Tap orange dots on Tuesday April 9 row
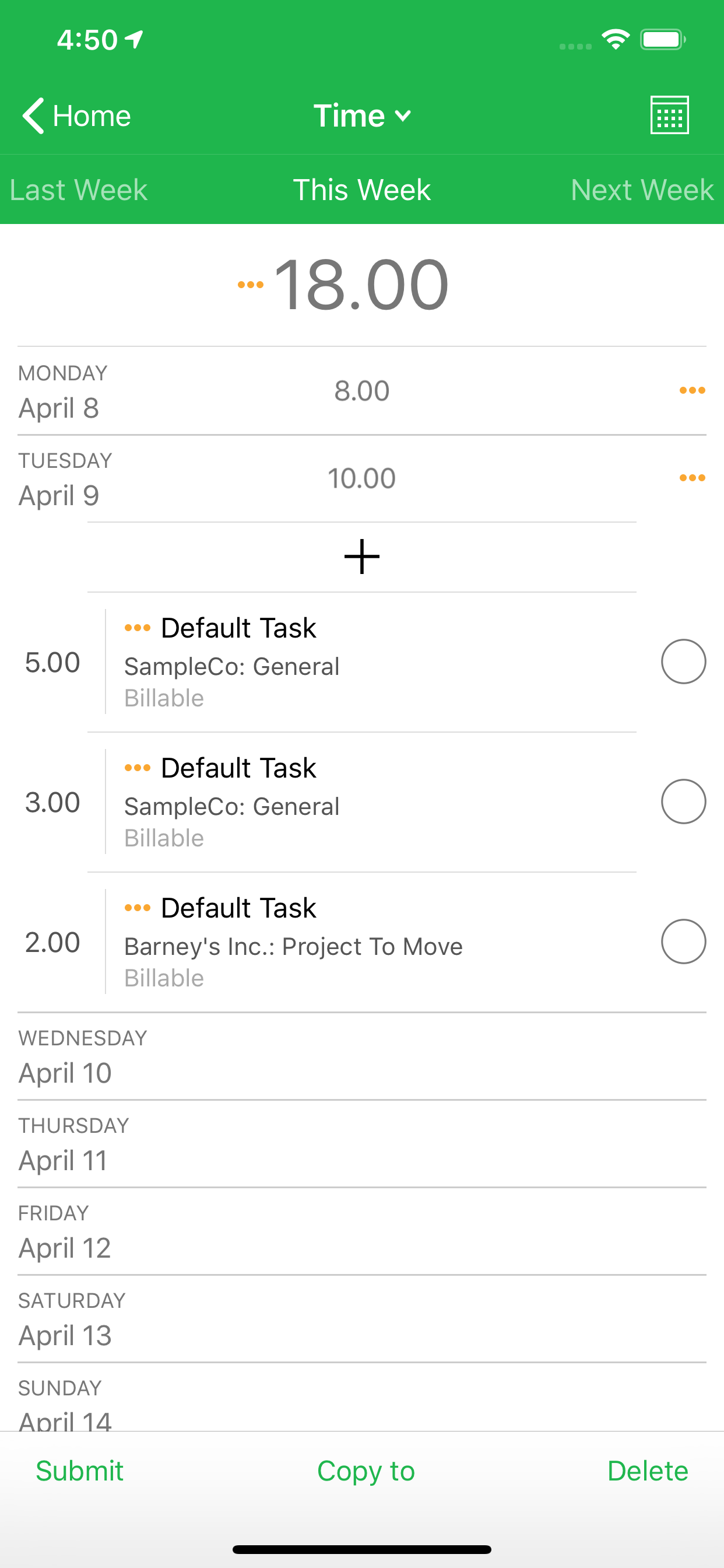This screenshot has height=1568, width=724. coord(692,478)
